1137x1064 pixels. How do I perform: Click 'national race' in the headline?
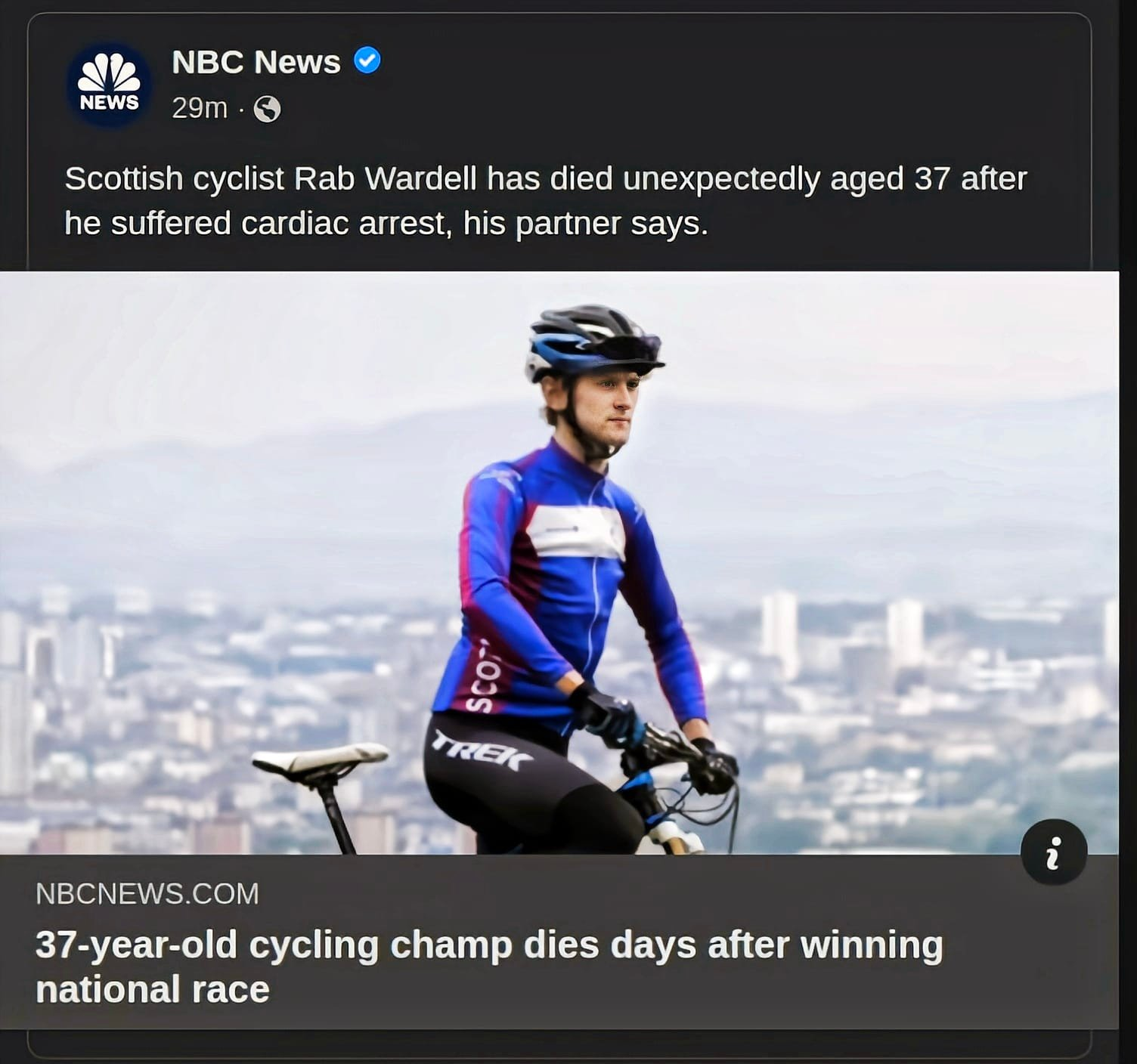(152, 990)
